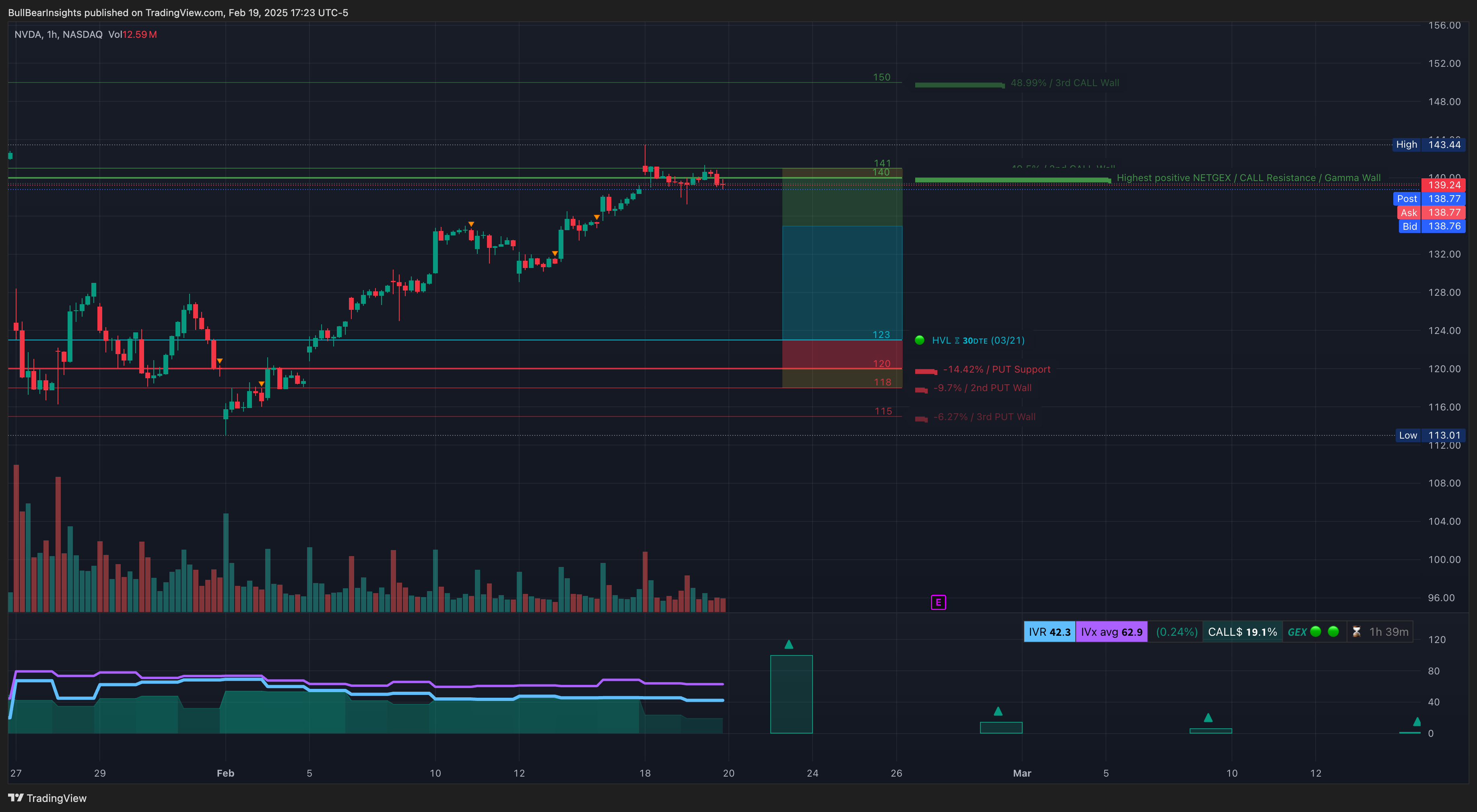Click the tall teal bar in lower pane
1477x812 pixels.
791,694
